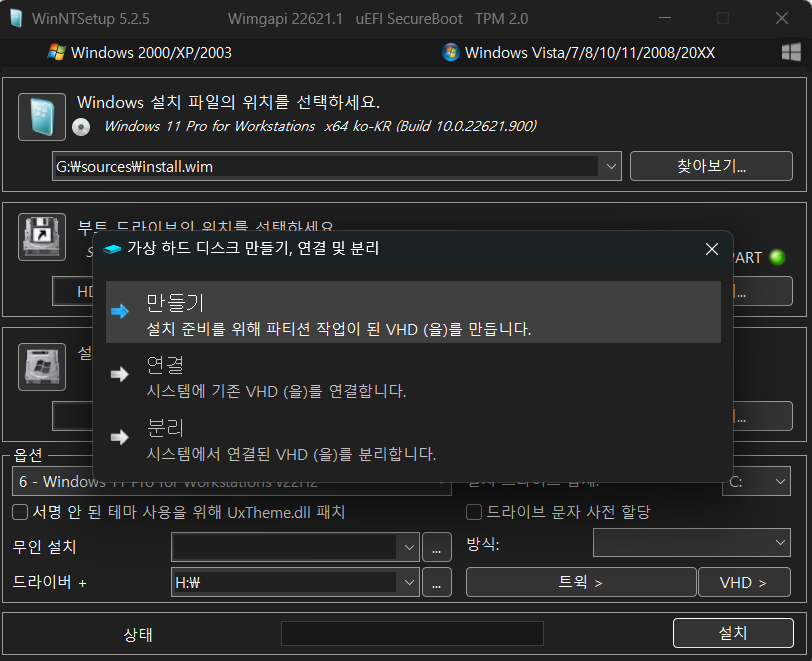The width and height of the screenshot is (812, 661).
Task: Click the Windows installation source box icon
Action: (x=42, y=117)
